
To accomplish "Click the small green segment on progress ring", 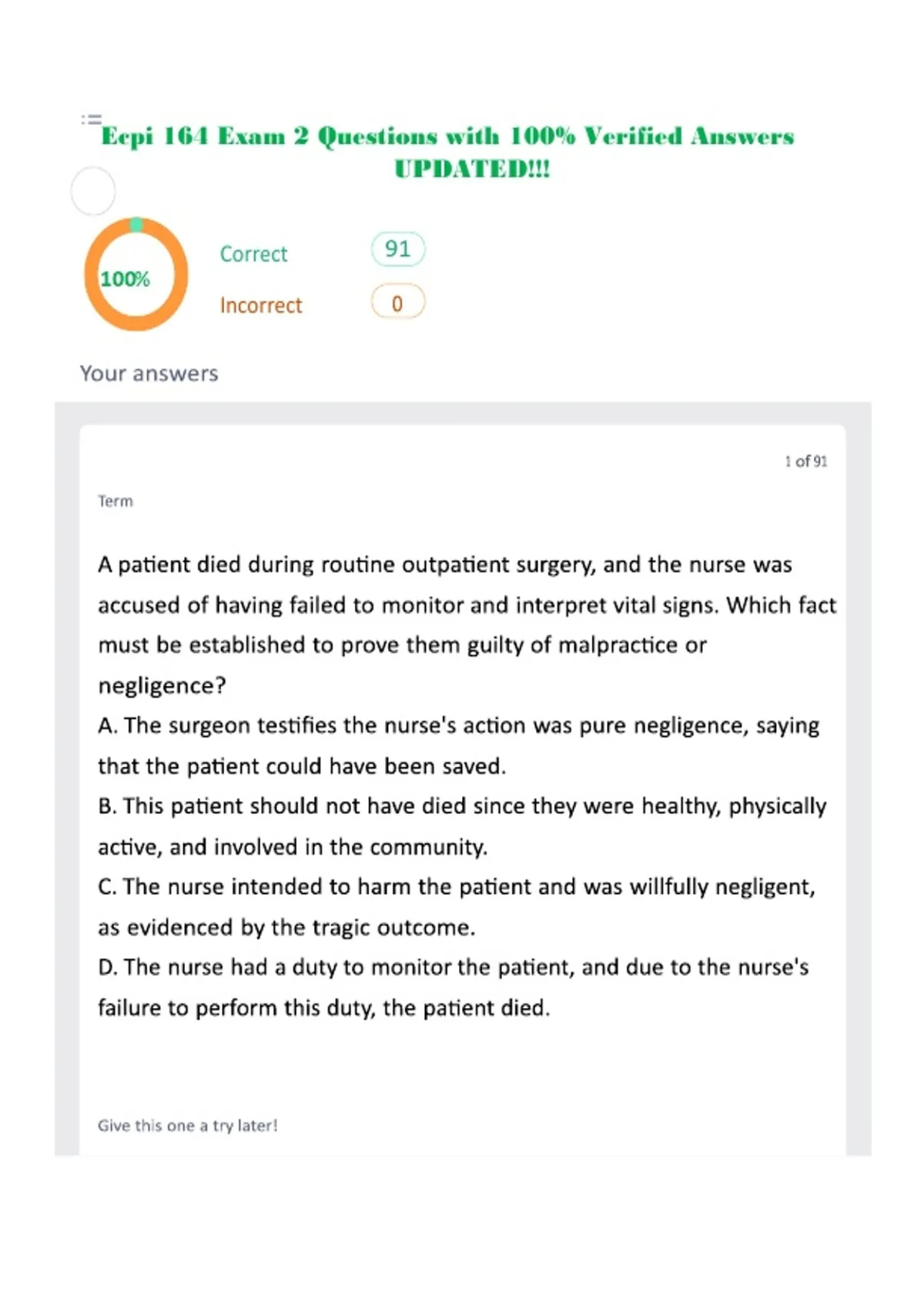I will pyautogui.click(x=136, y=224).
